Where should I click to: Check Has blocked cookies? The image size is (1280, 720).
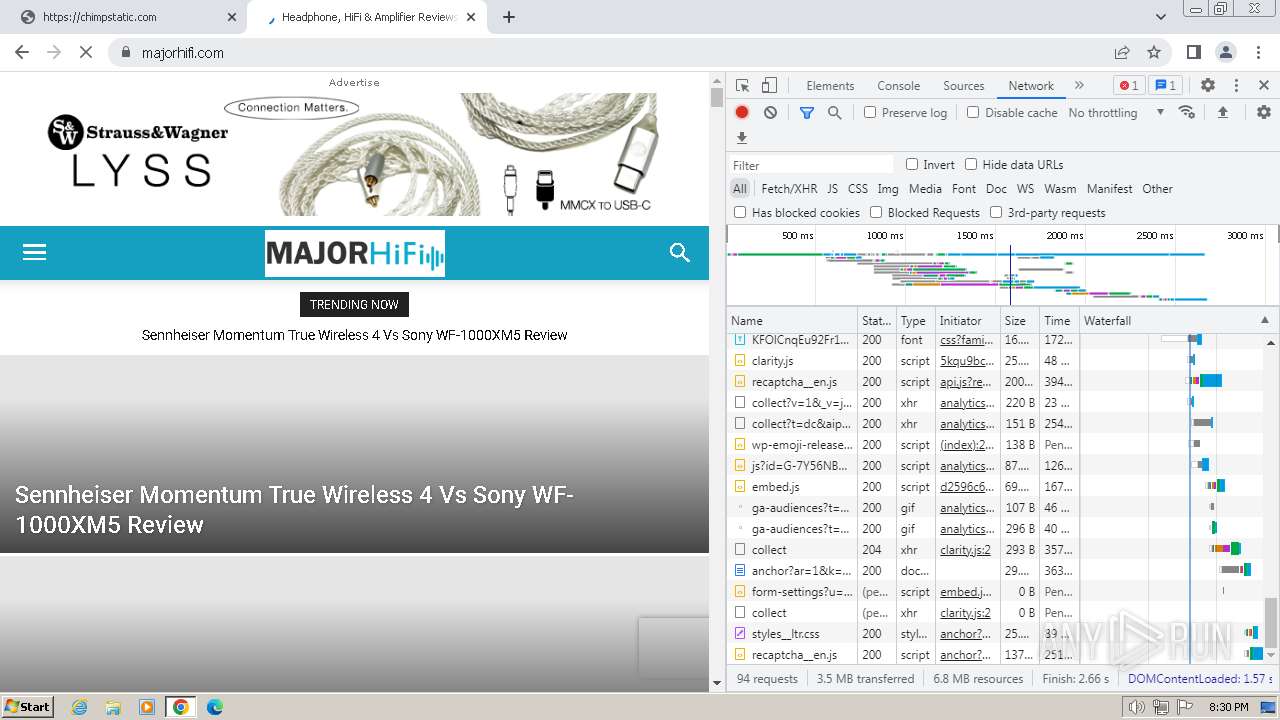[740, 212]
